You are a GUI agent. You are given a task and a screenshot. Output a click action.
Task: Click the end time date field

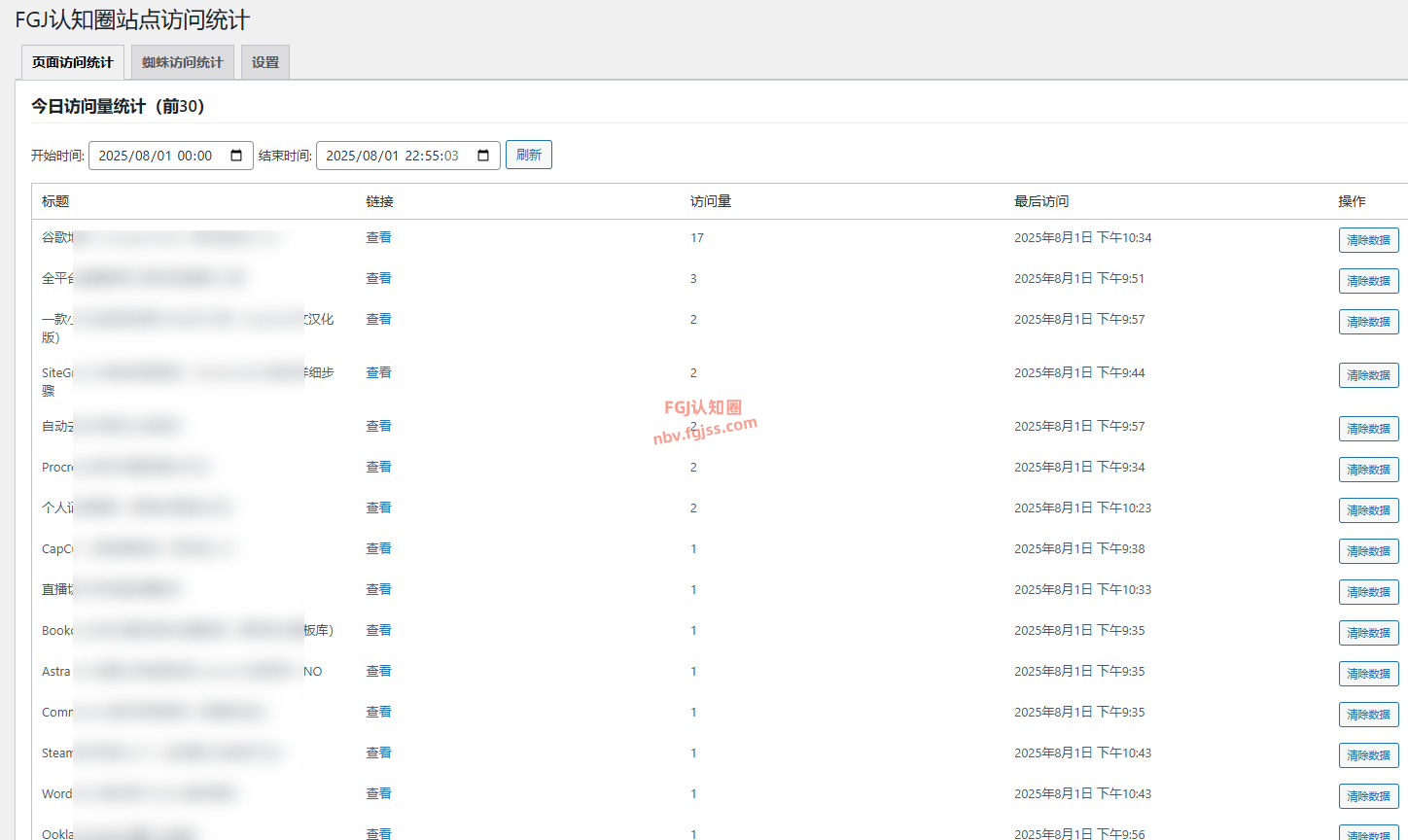click(392, 156)
